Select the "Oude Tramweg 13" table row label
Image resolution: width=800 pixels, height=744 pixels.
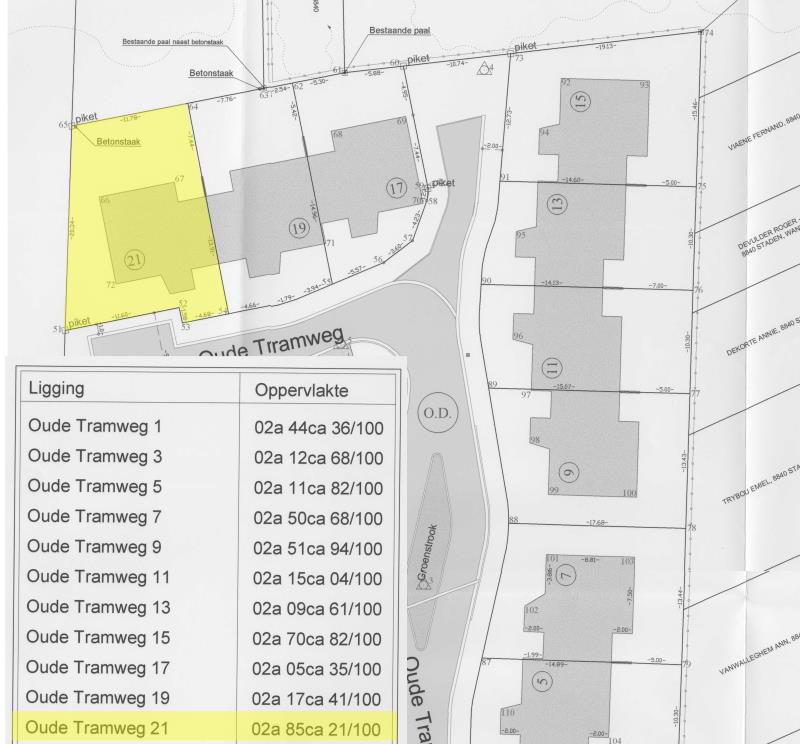click(98, 607)
